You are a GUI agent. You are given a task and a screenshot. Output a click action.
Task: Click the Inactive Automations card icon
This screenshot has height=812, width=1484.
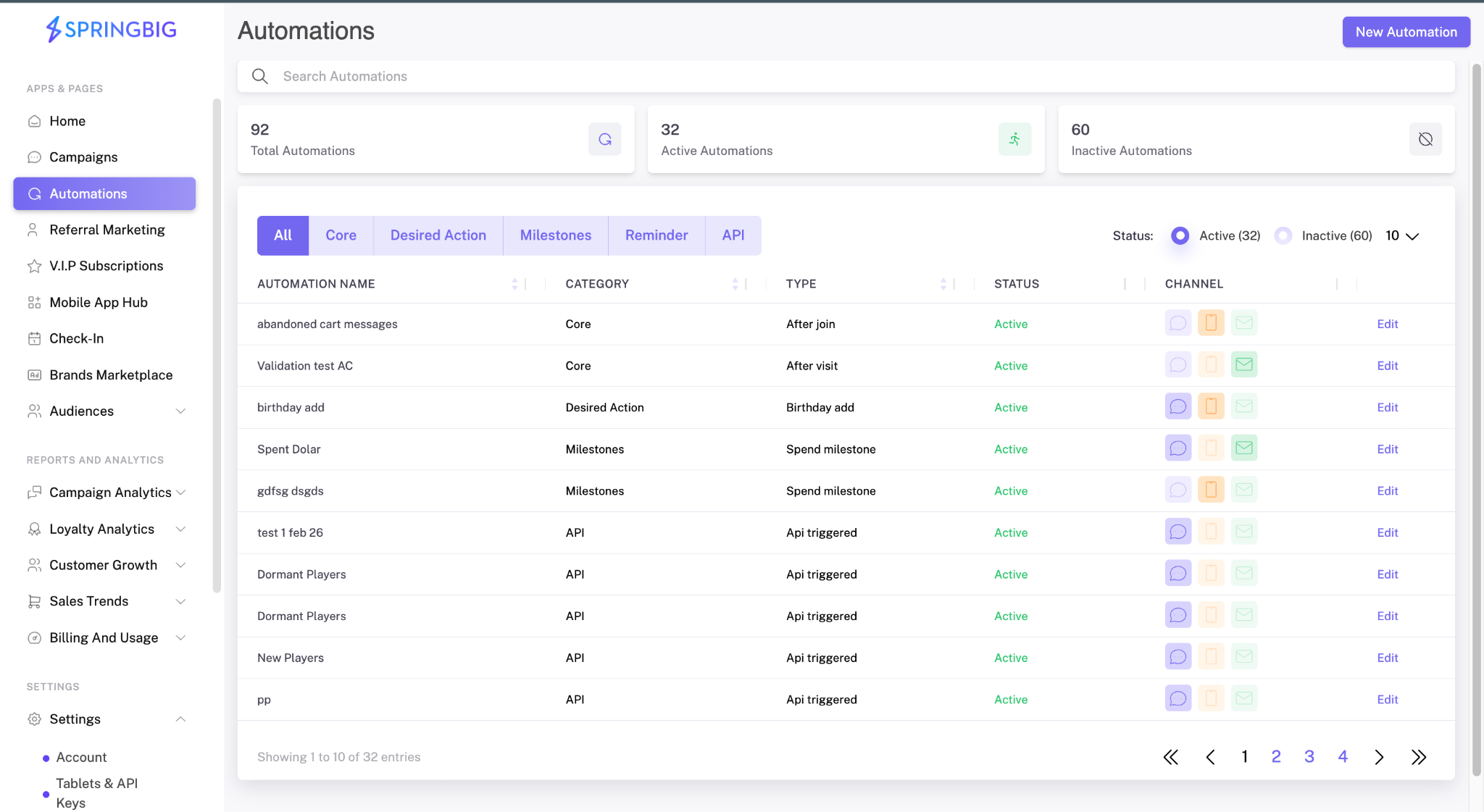(1425, 139)
